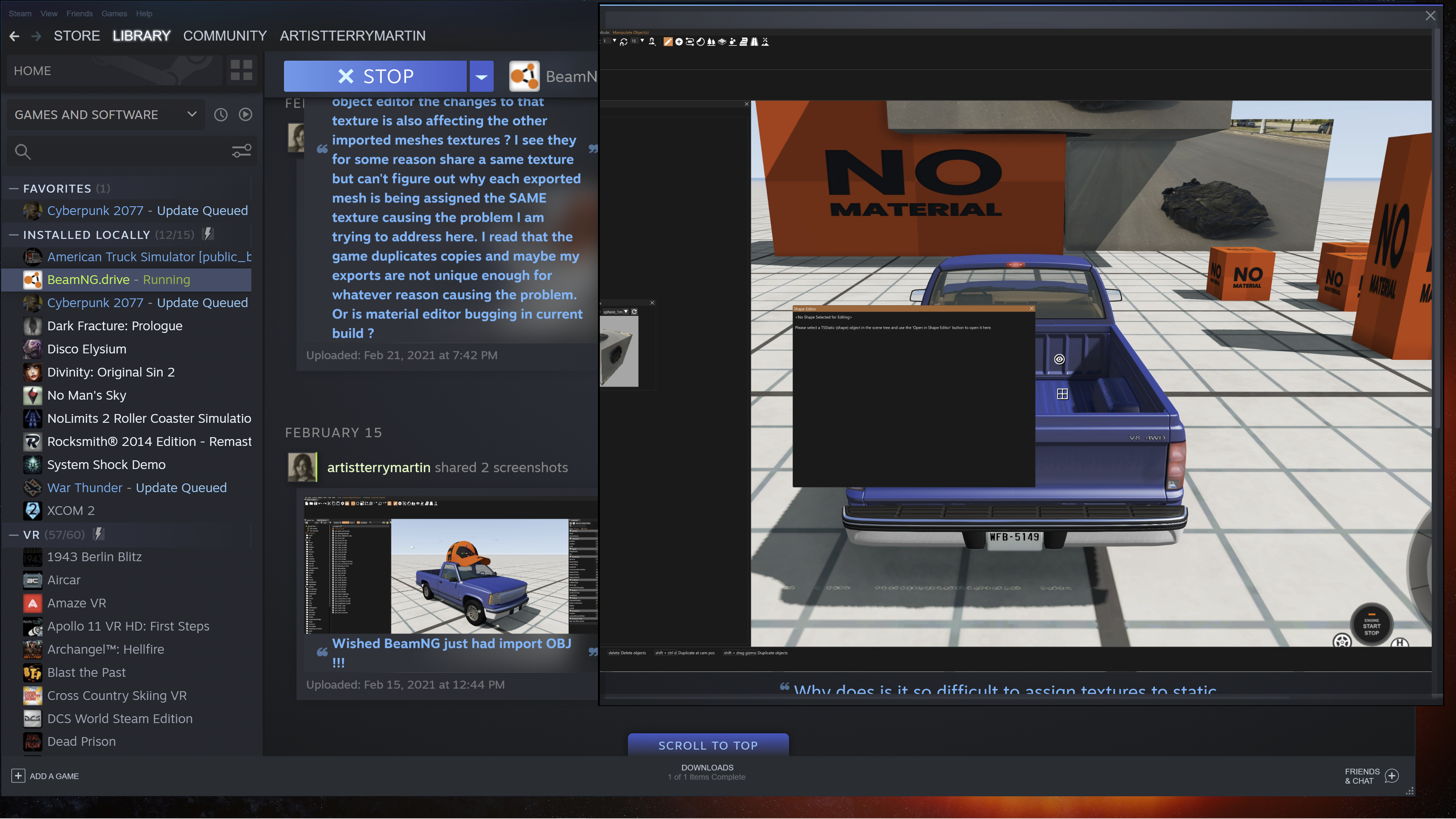Click the refresh icon beside sphere_1m
This screenshot has width=1456, height=819.
(x=634, y=311)
